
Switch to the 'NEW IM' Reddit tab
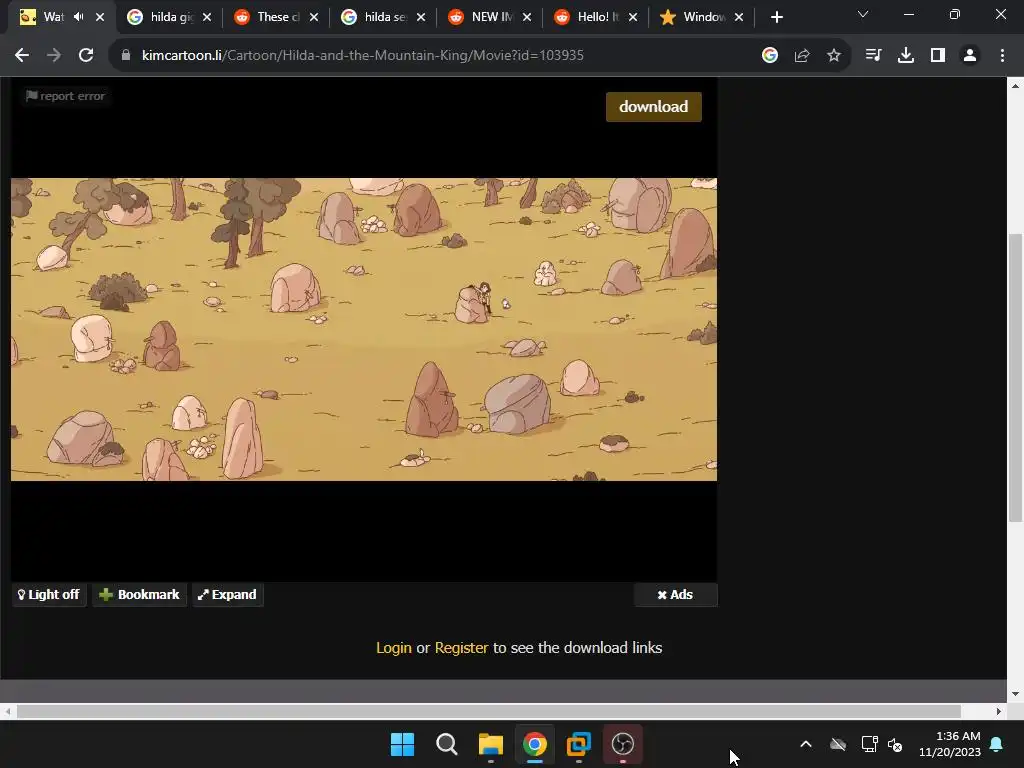(490, 17)
